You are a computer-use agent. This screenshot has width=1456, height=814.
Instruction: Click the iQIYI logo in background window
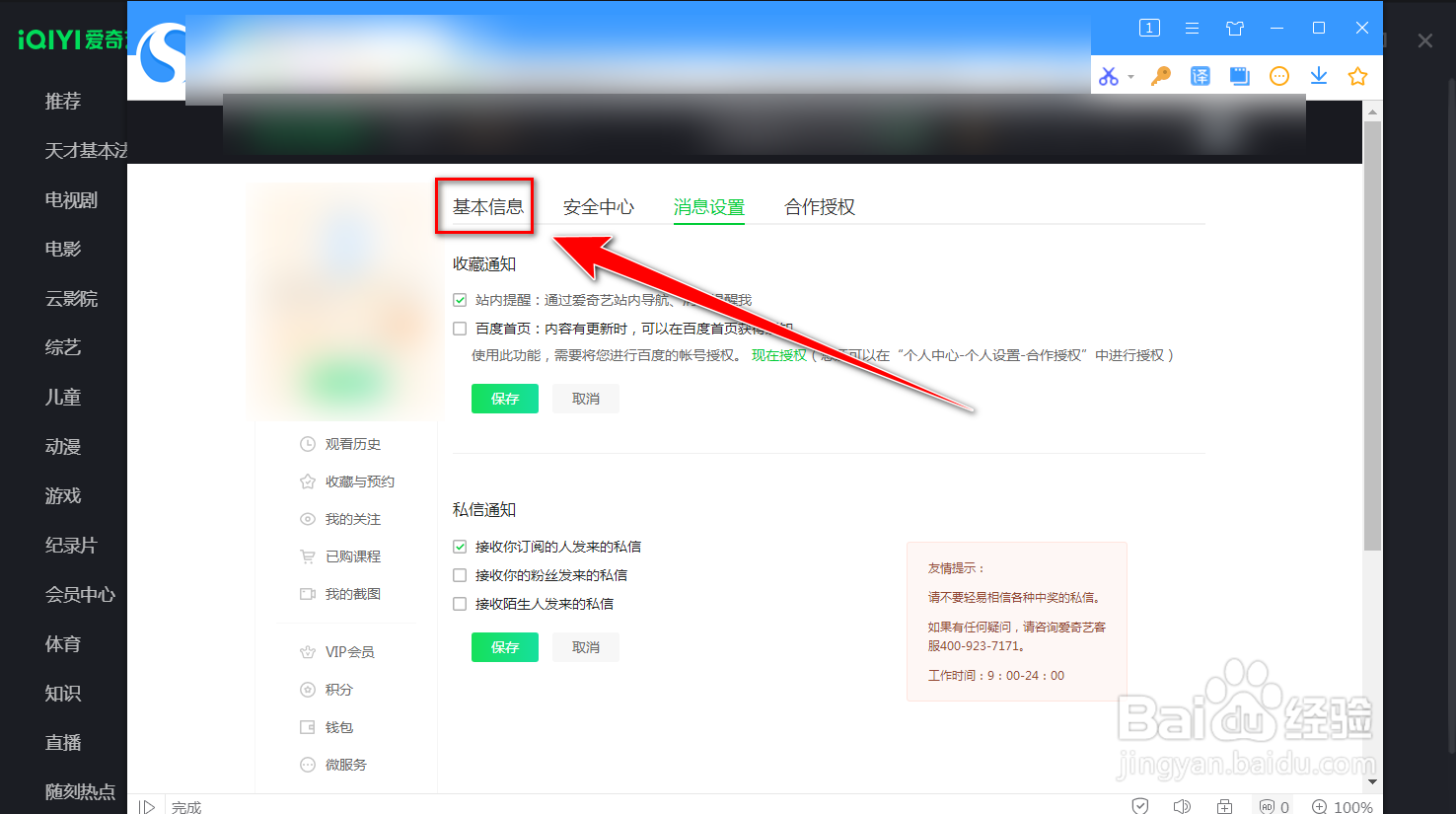point(72,39)
